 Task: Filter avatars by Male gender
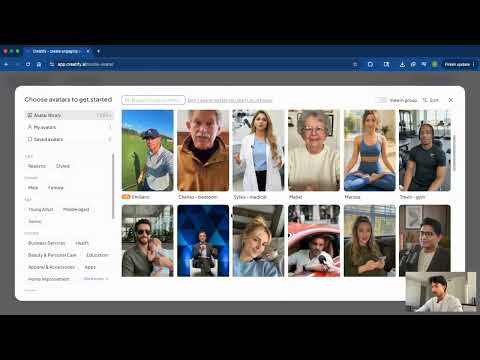33,188
